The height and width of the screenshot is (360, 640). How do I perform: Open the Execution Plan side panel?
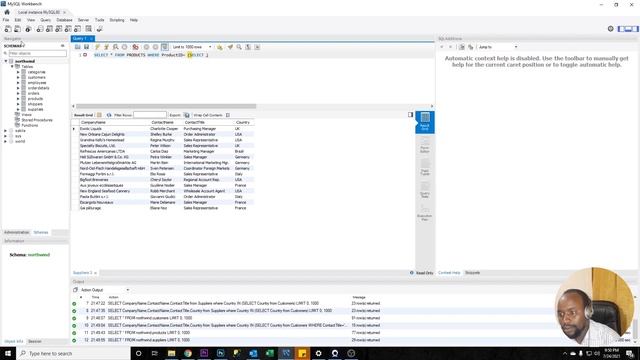coord(425,212)
